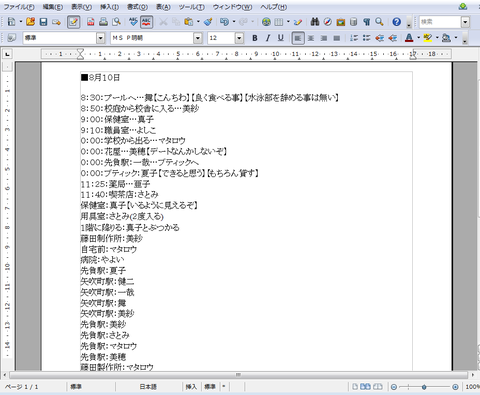The image size is (480, 395).
Task: Click the Undo icon
Action: point(224,22)
